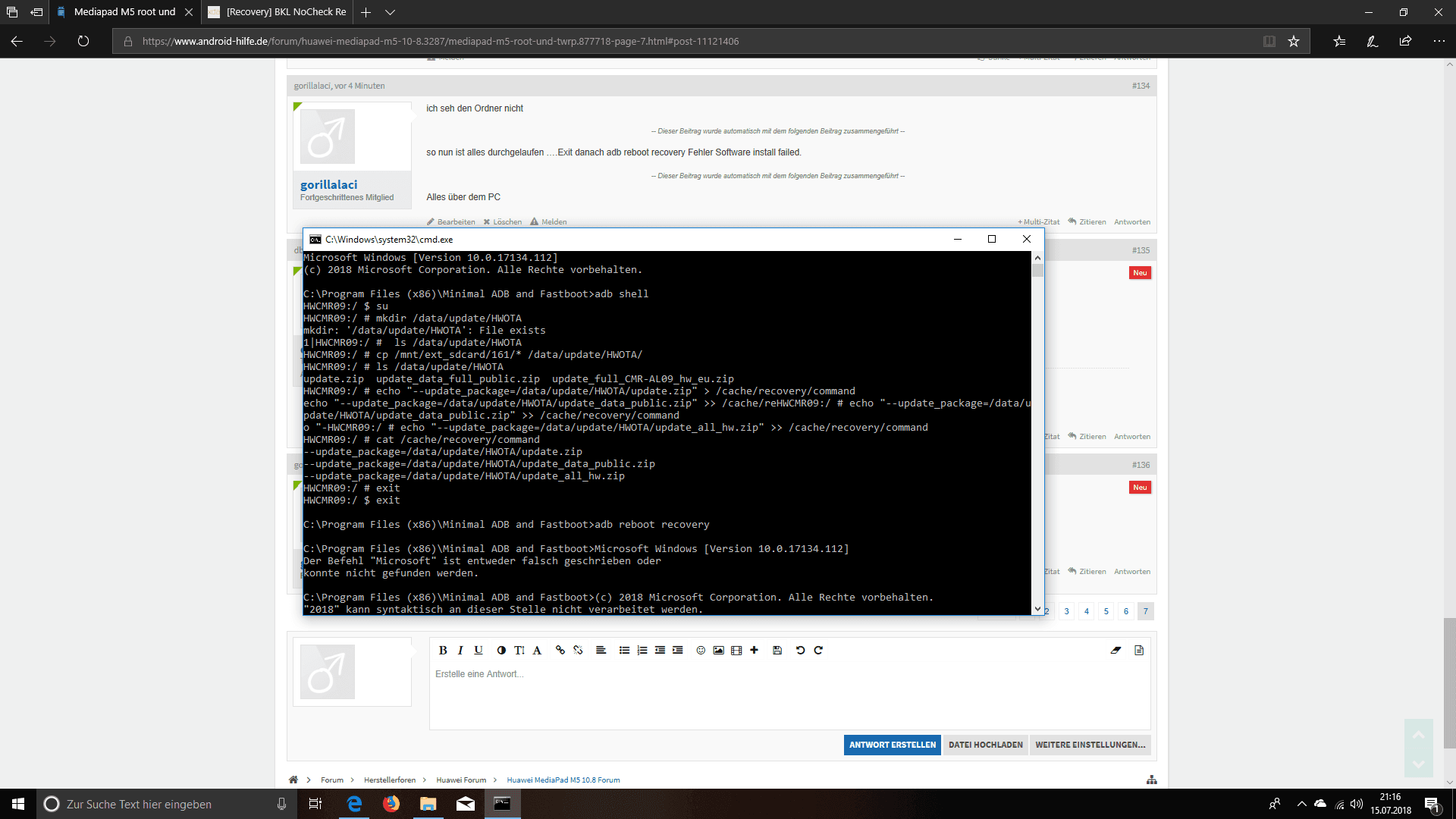
Task: Open insert plus menu in editor
Action: click(x=754, y=650)
